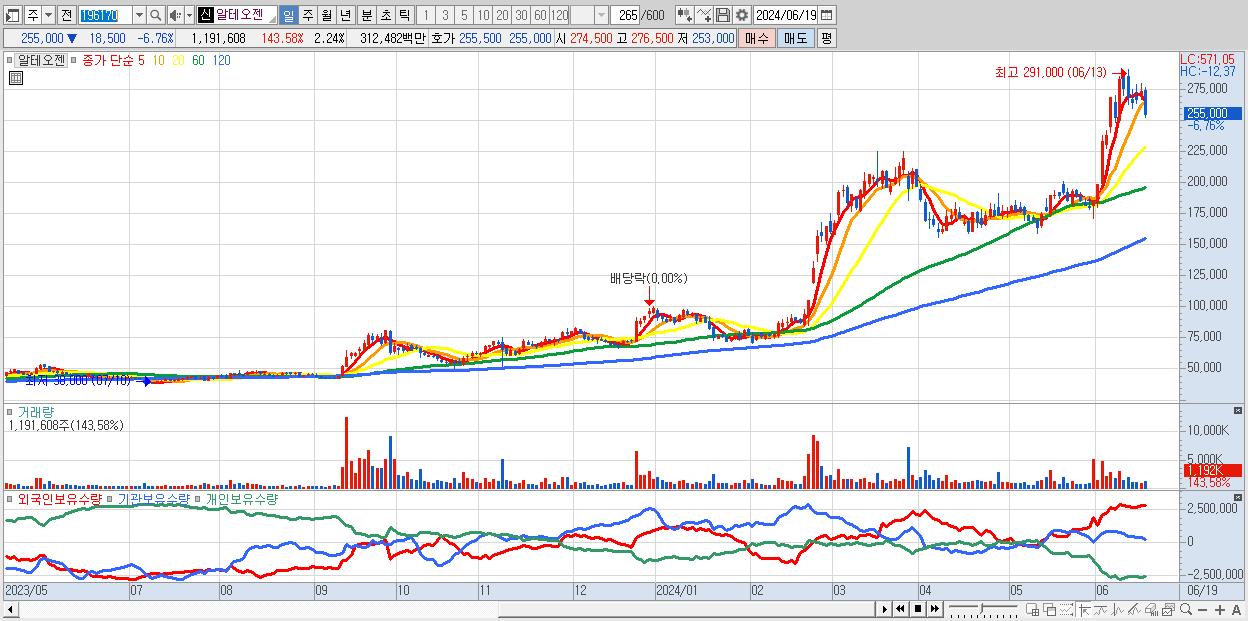Click the fast-forward playback button

tap(935, 609)
